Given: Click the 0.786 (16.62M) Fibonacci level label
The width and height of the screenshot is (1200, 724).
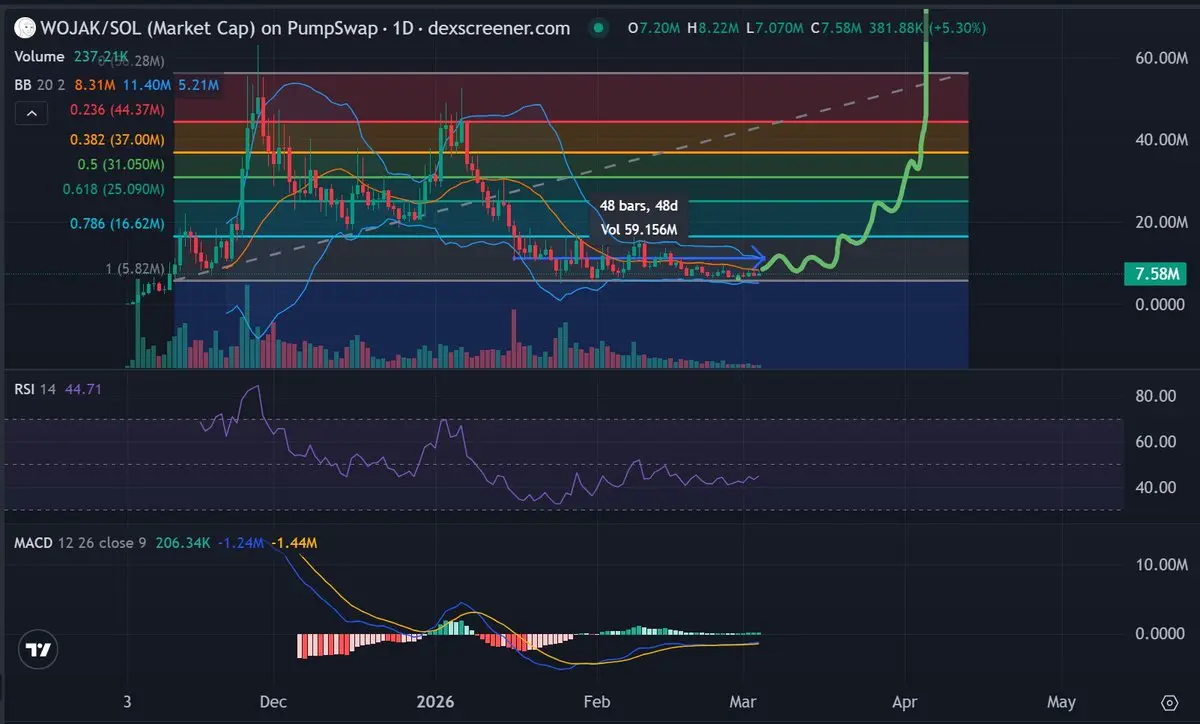Looking at the screenshot, I should pos(117,224).
